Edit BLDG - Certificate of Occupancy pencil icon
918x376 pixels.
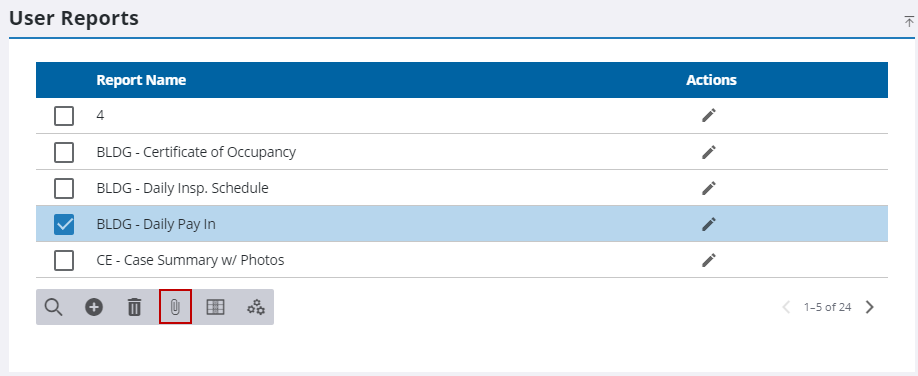tap(709, 152)
